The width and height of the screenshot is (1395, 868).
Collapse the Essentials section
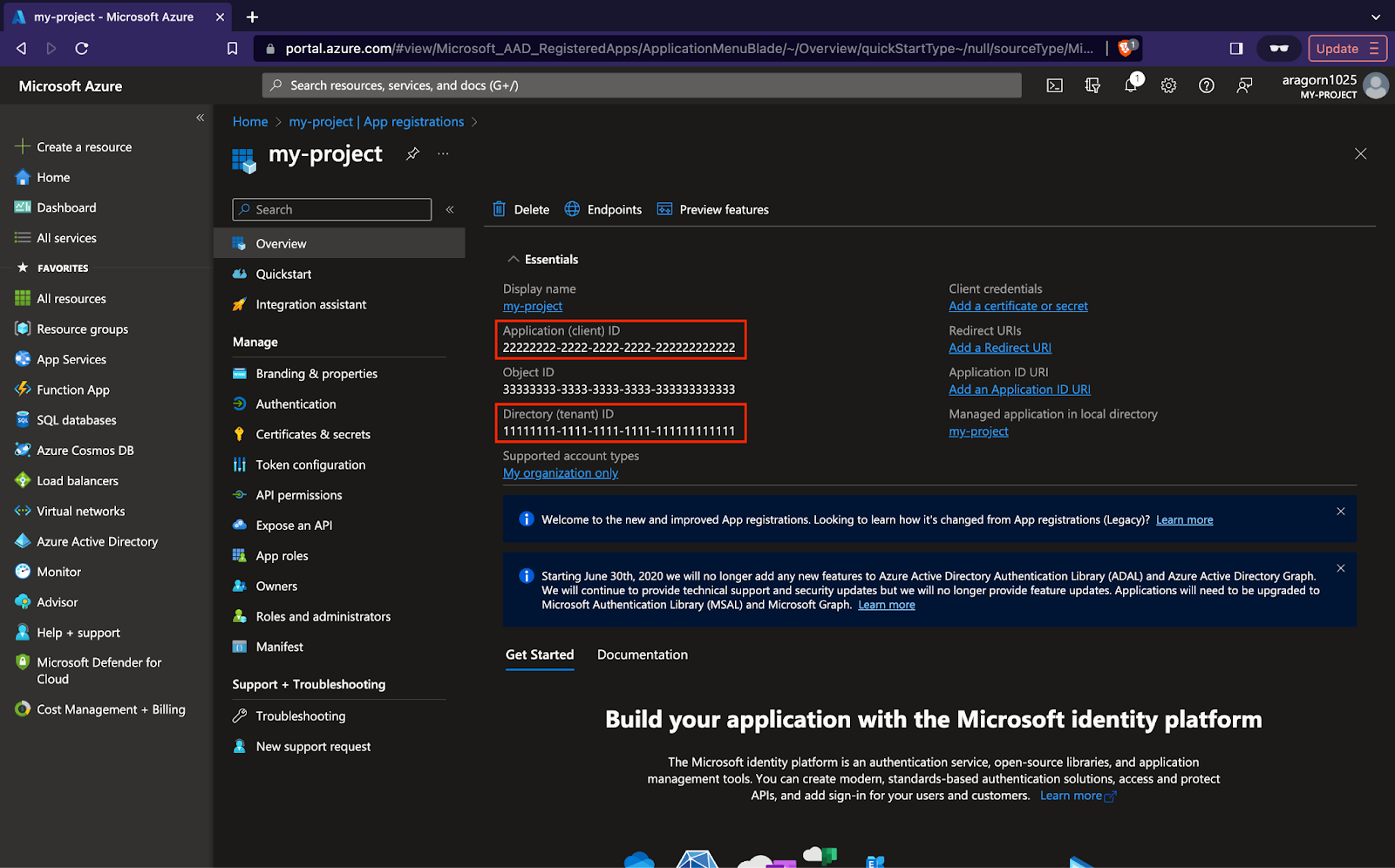514,259
